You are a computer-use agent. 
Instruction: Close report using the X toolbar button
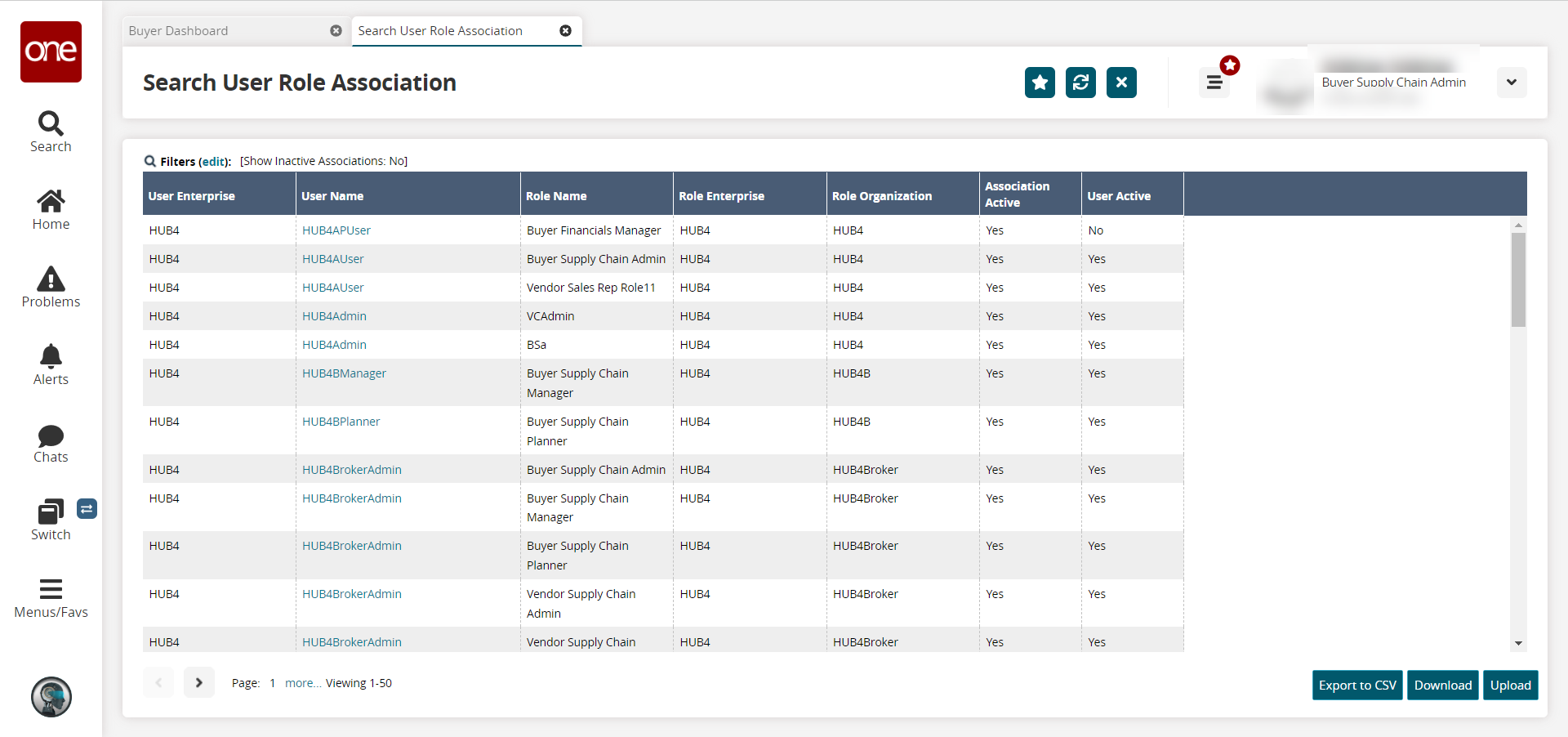1121,83
